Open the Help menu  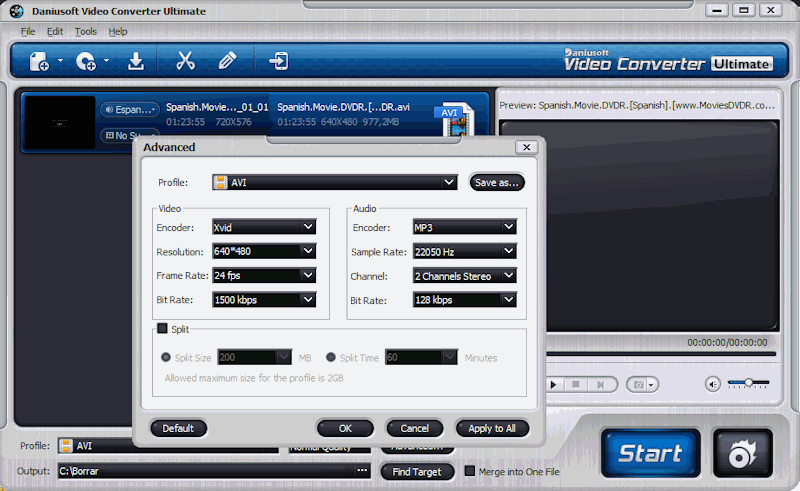(117, 32)
